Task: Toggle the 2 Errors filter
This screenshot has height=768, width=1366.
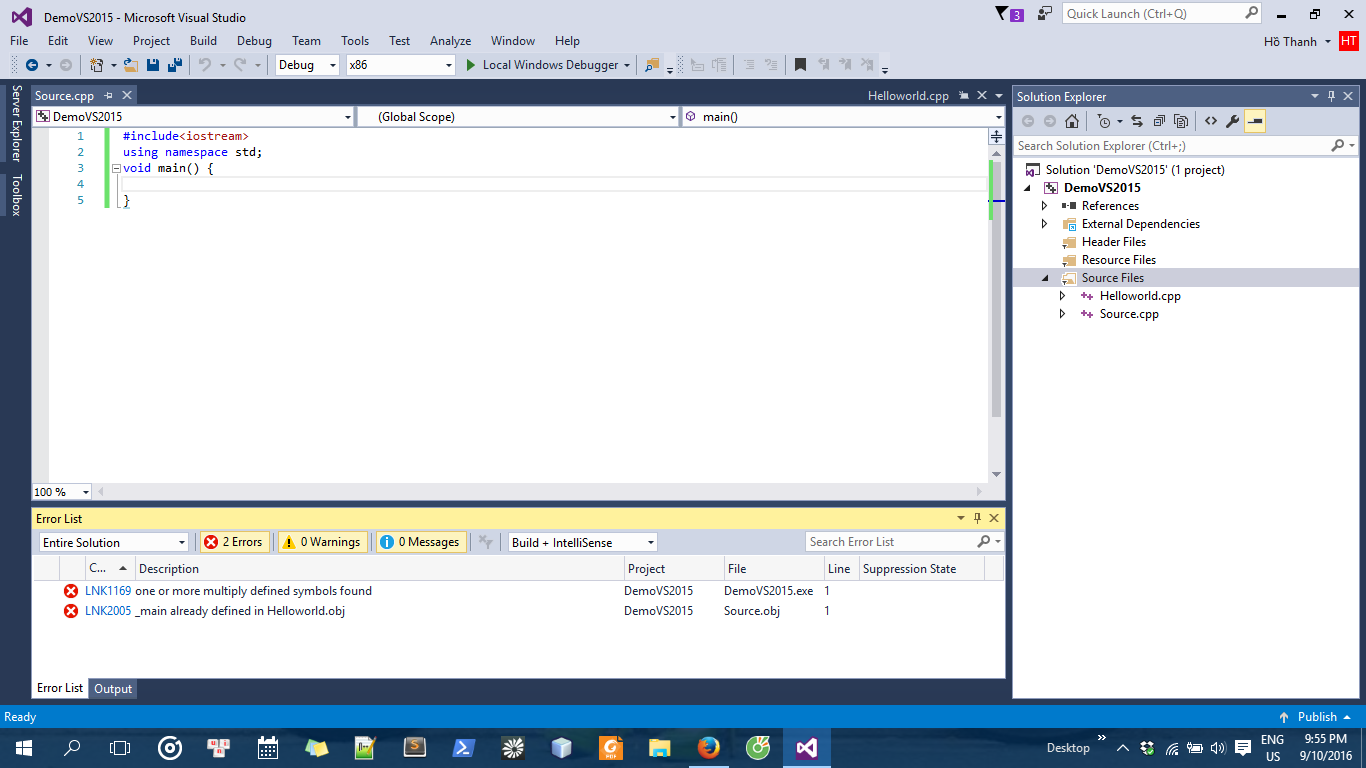Action: click(234, 542)
